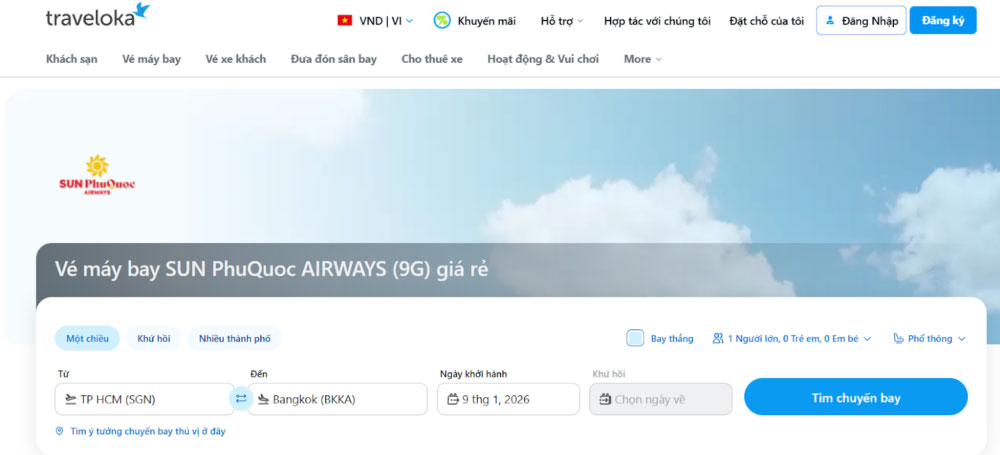Click the Traveloka logo
Screen dimensions: 1000x455
click(97, 17)
